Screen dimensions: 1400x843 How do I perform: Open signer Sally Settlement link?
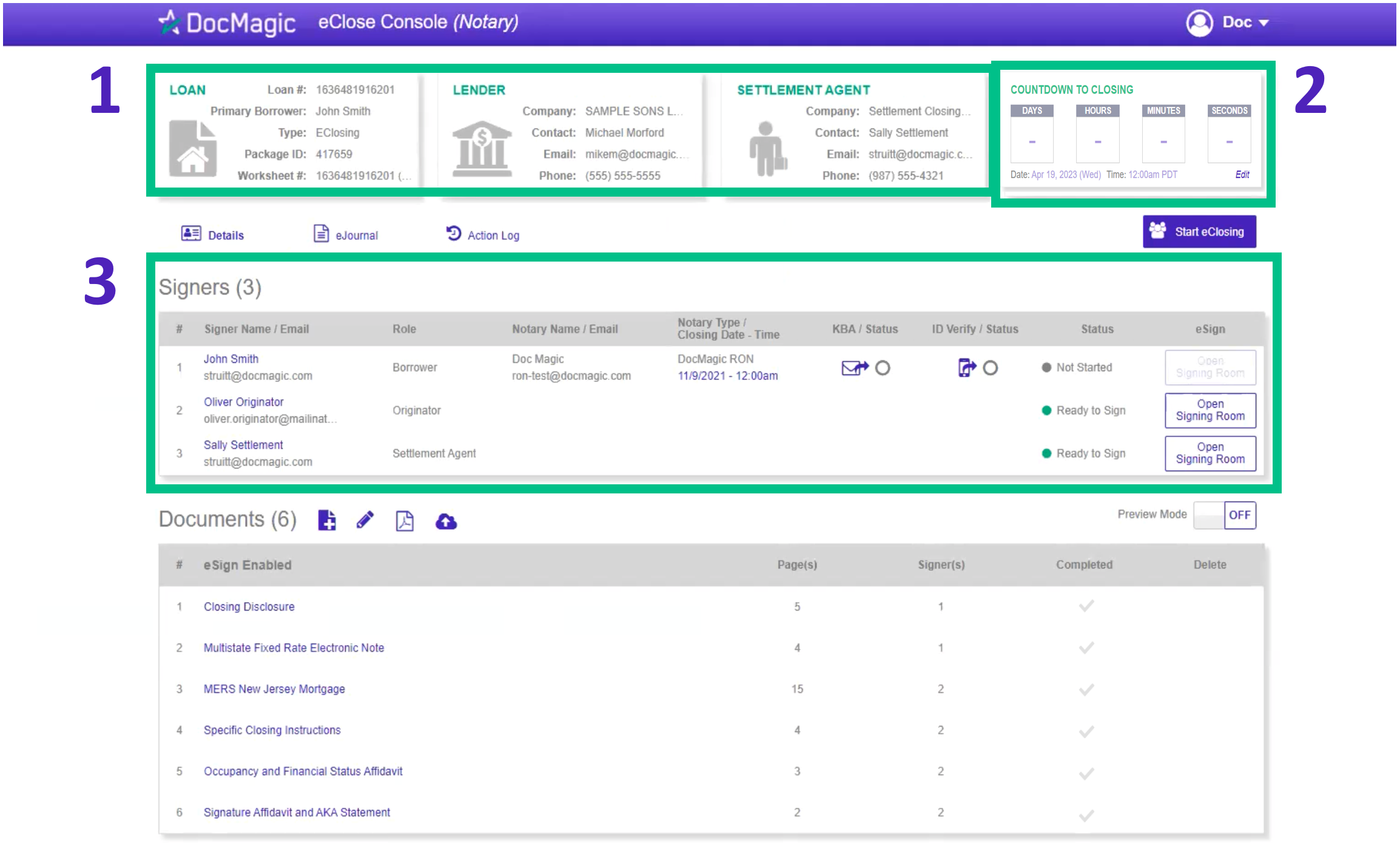point(243,445)
